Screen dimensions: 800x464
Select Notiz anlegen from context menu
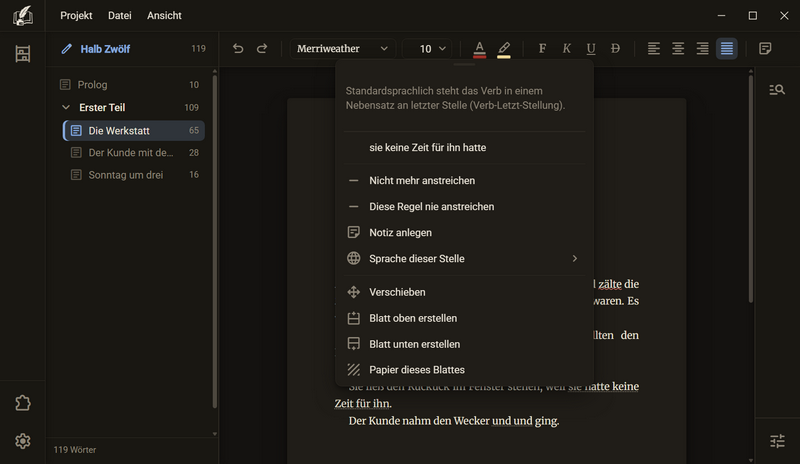click(x=464, y=233)
